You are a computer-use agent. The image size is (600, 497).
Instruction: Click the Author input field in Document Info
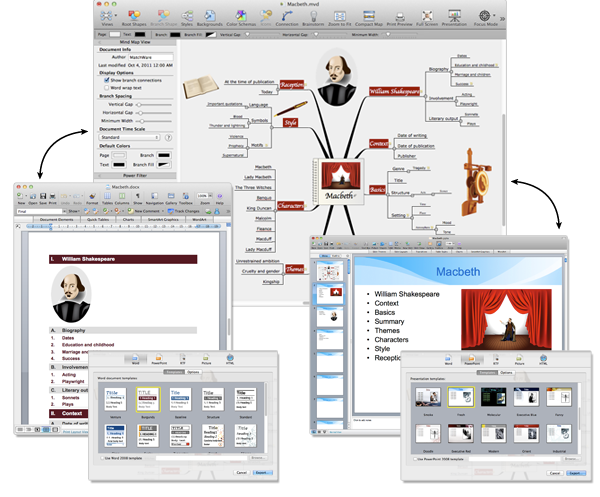pos(150,57)
